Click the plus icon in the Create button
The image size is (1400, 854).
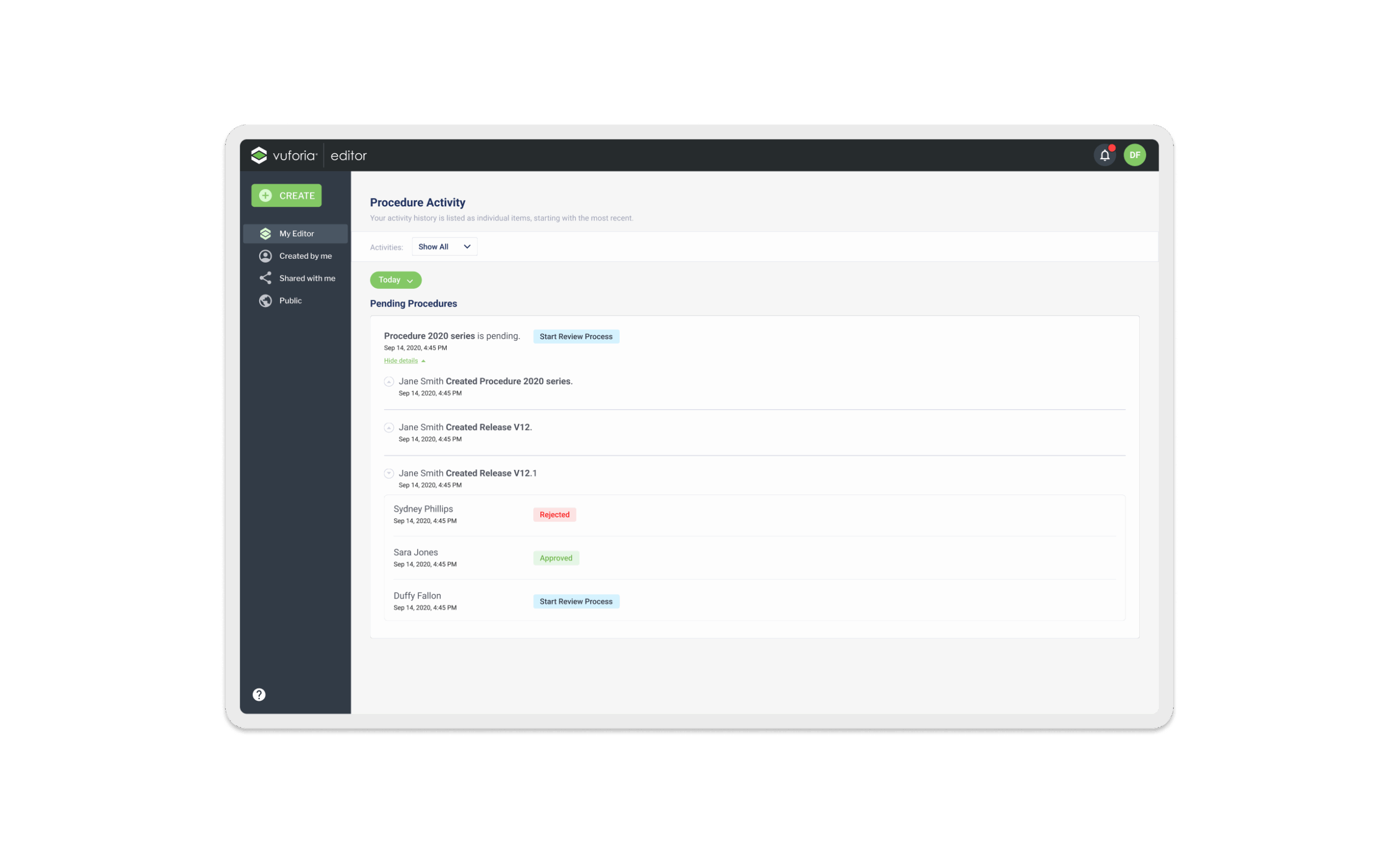tap(265, 196)
